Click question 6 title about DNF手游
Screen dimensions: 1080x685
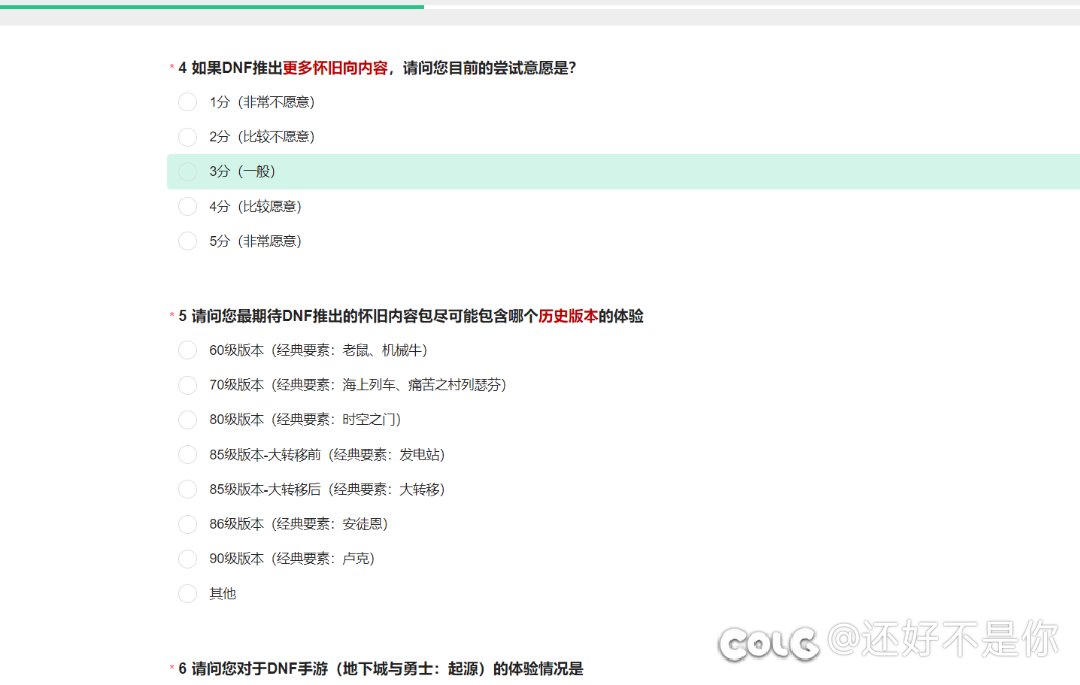380,668
